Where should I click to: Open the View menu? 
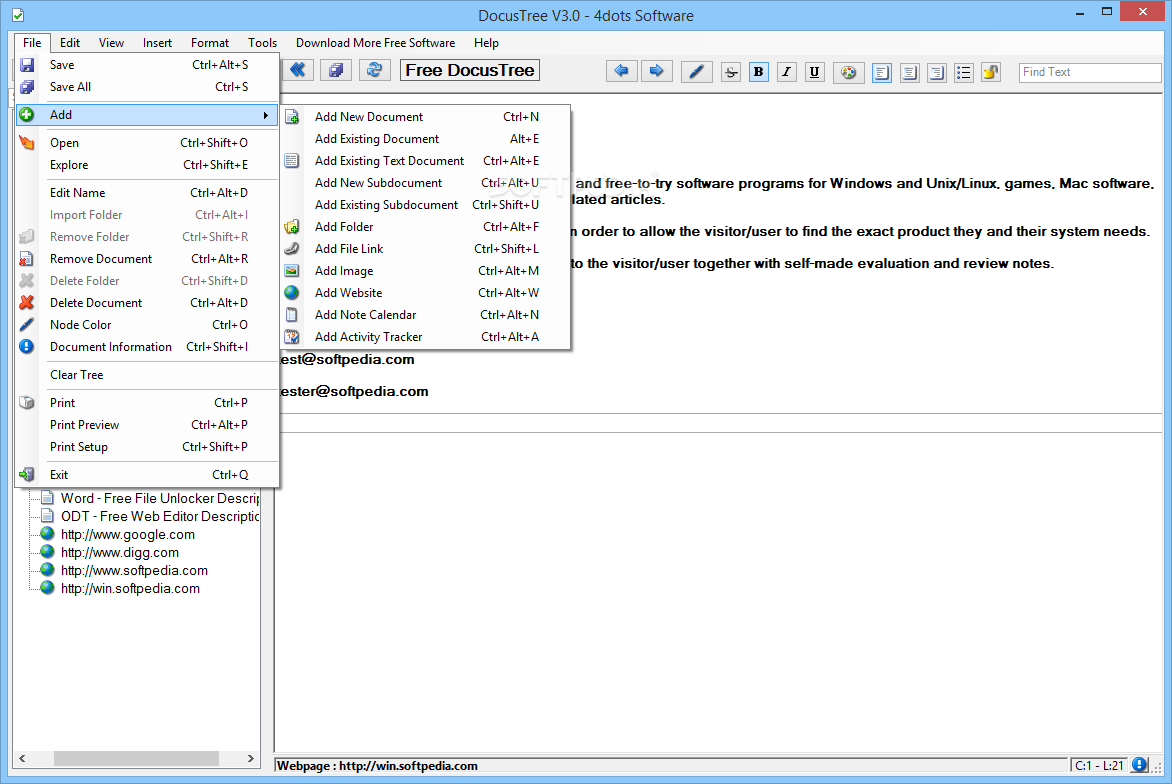point(111,43)
